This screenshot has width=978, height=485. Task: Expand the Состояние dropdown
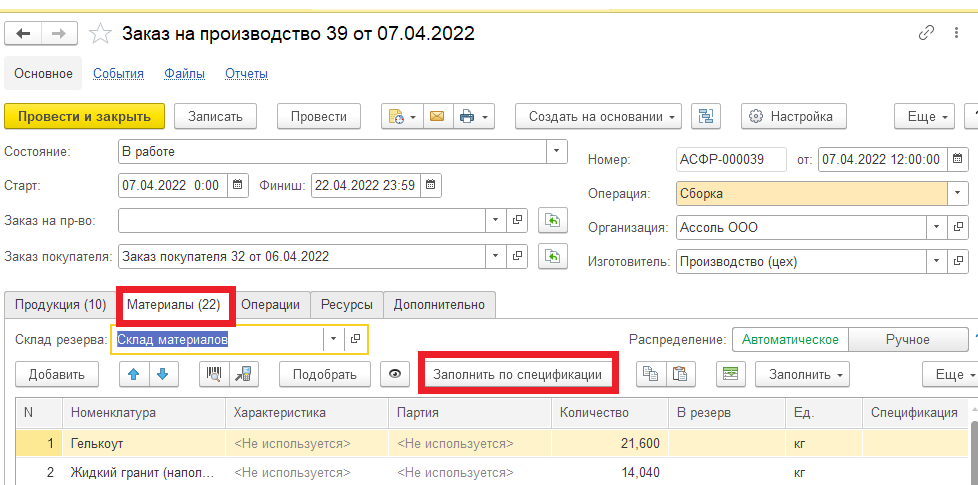point(557,151)
